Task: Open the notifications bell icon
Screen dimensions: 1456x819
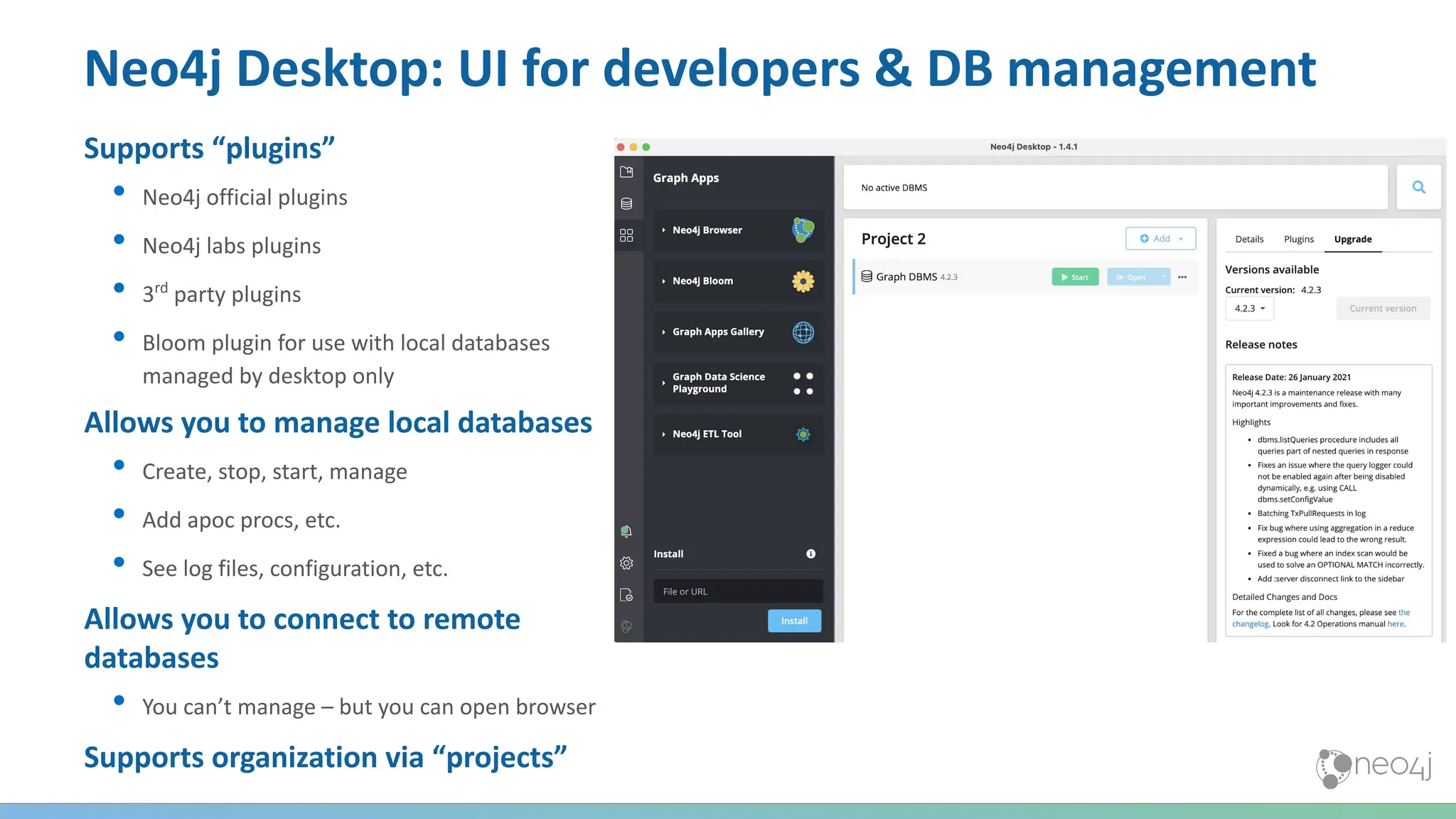Action: point(626,531)
